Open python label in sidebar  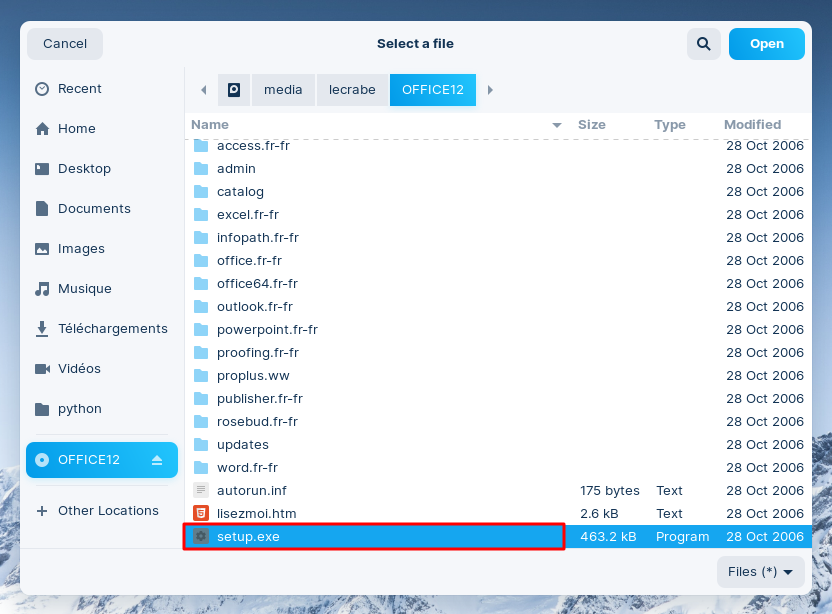(x=80, y=409)
